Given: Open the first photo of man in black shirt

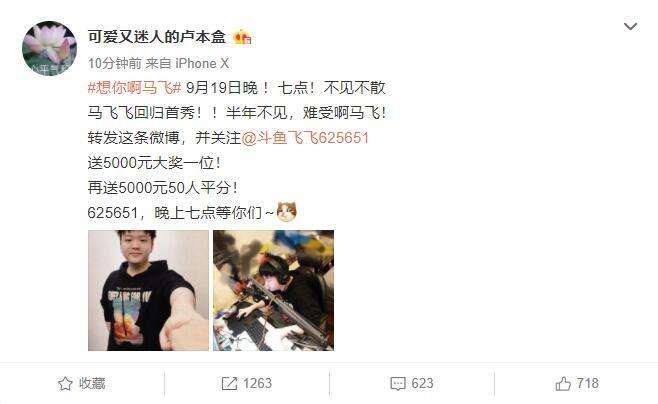Looking at the screenshot, I should (x=148, y=290).
